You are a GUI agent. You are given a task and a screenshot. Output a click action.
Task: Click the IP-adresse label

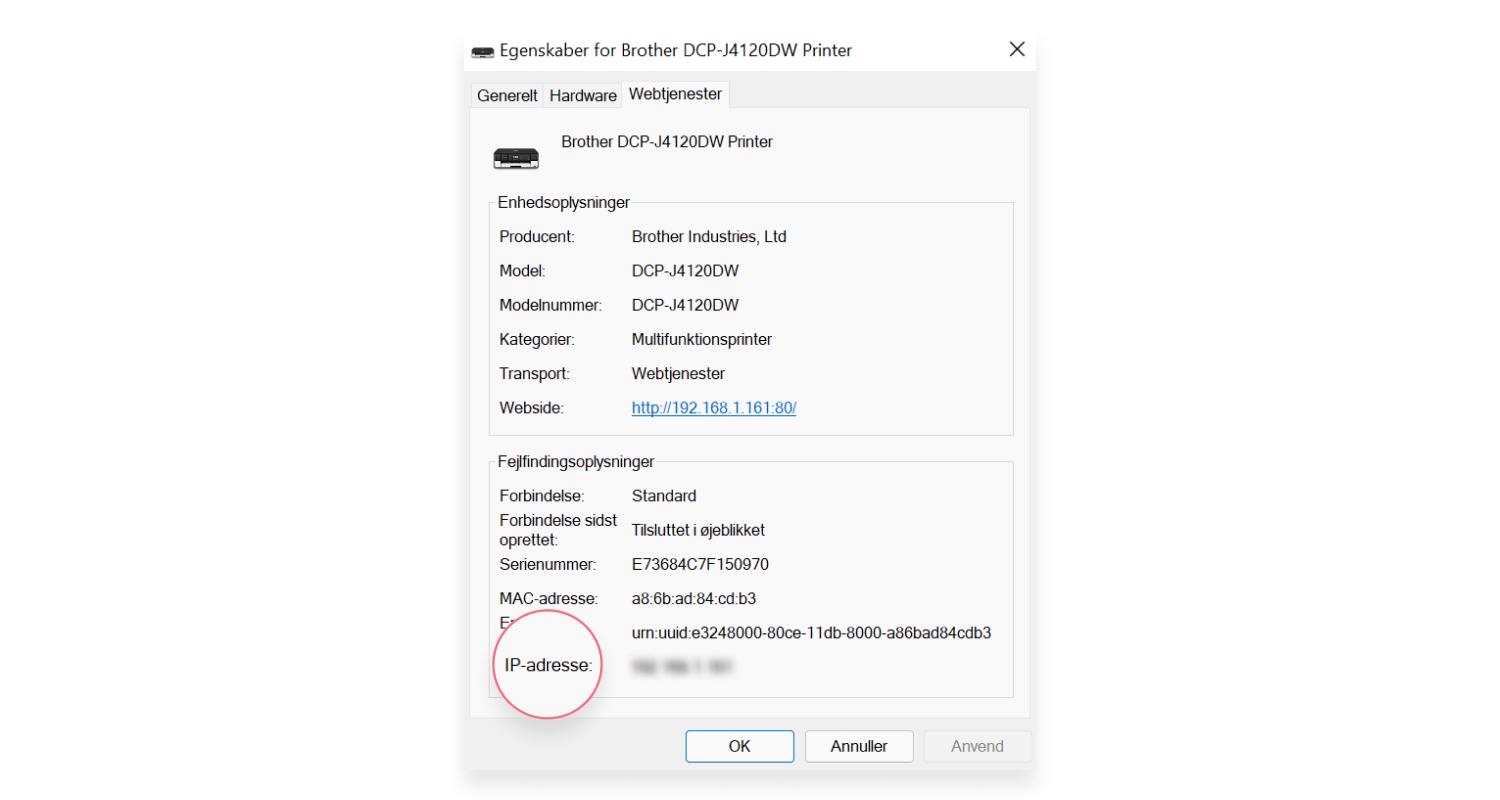(x=548, y=665)
